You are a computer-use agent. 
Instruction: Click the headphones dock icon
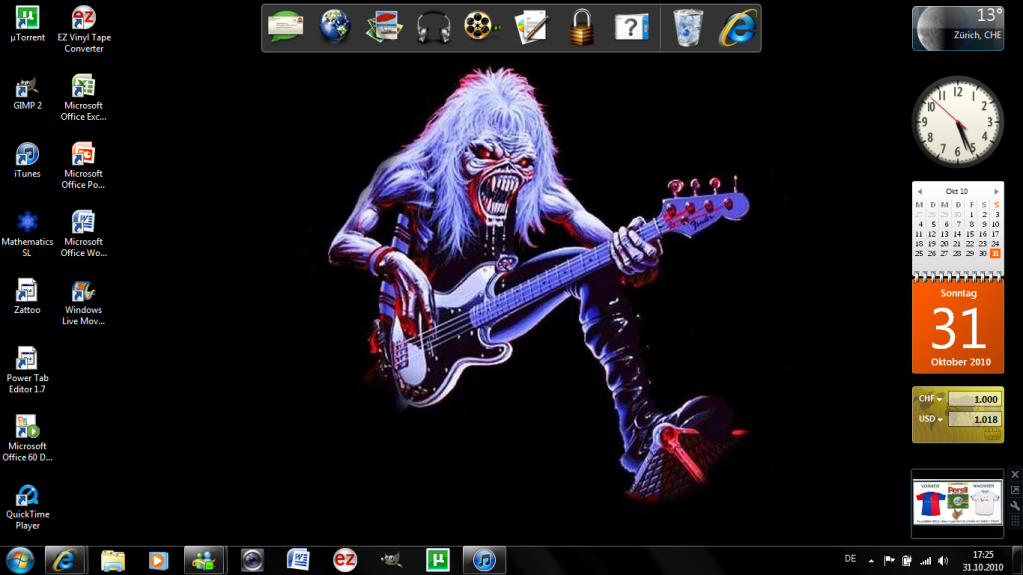click(433, 27)
